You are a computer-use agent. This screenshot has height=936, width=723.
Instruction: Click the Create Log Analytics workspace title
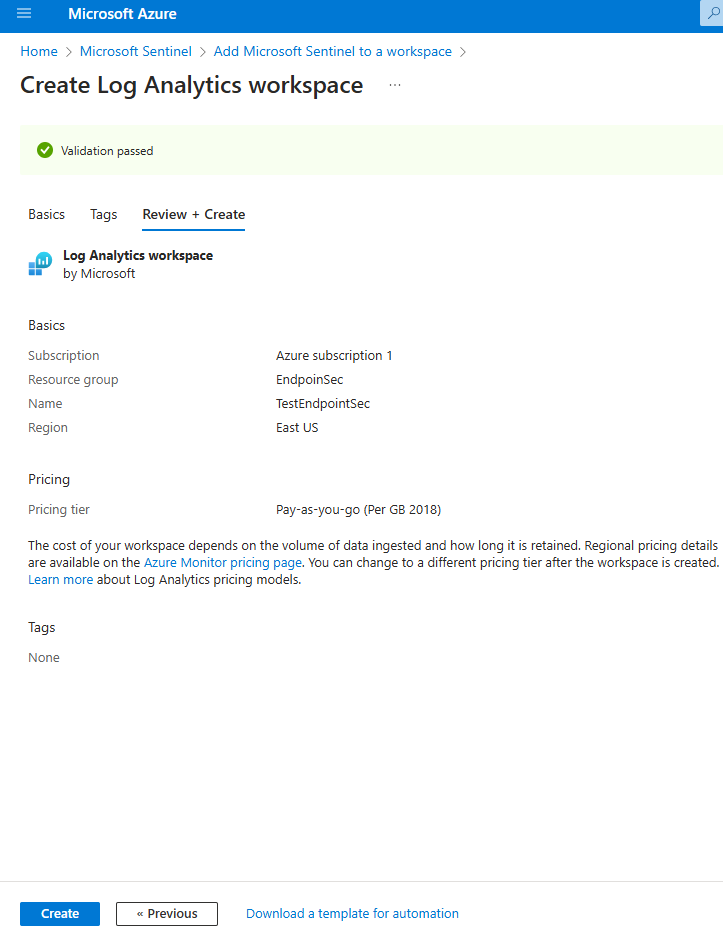192,85
